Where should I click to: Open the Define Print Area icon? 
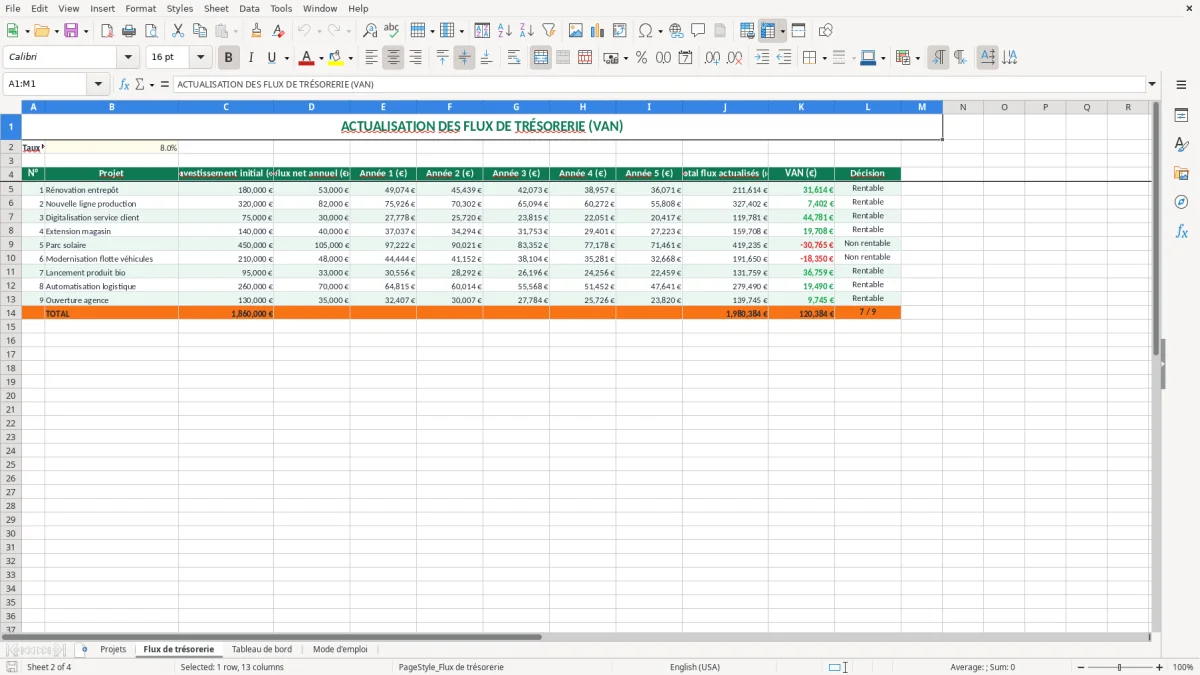click(x=747, y=31)
